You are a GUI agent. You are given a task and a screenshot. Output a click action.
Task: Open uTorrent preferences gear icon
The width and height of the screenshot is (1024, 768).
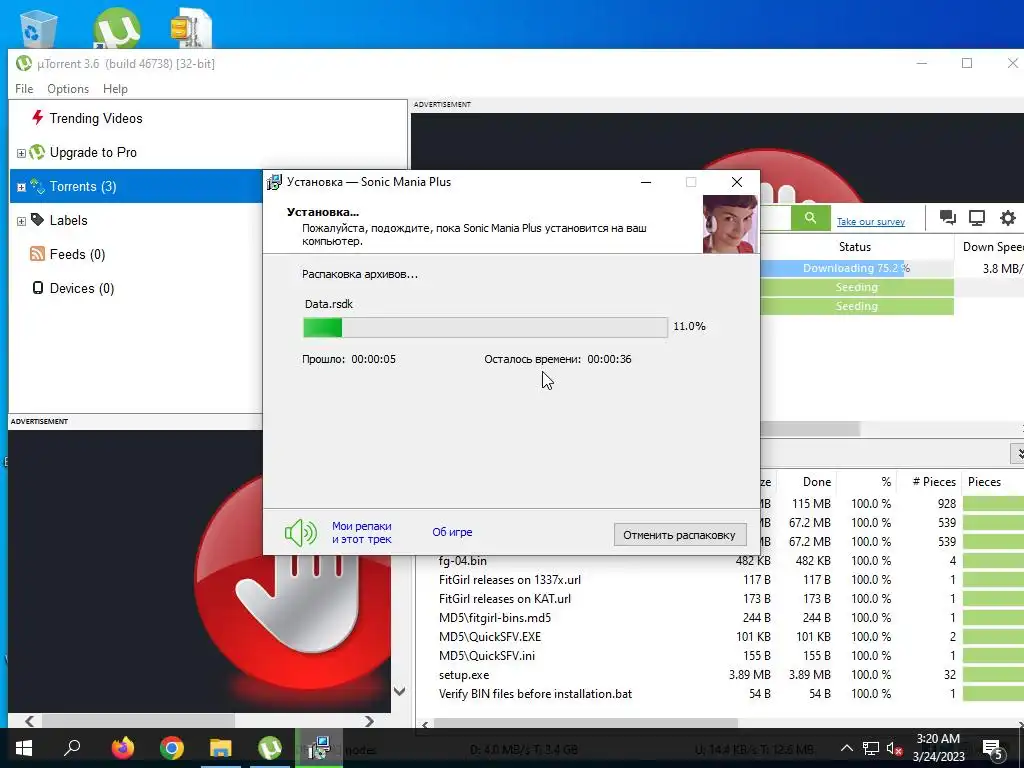coord(1008,218)
